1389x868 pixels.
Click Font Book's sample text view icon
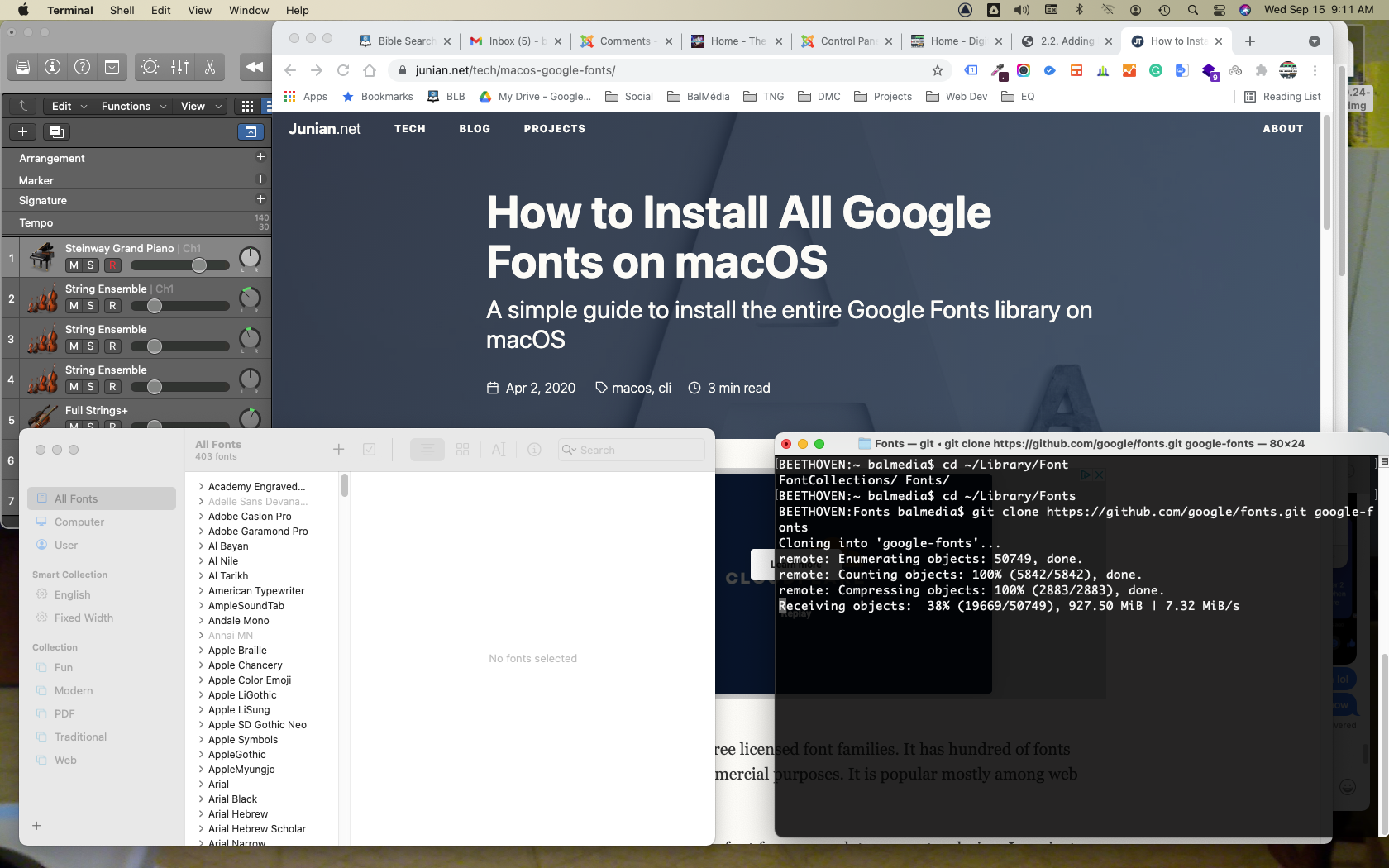click(x=499, y=449)
